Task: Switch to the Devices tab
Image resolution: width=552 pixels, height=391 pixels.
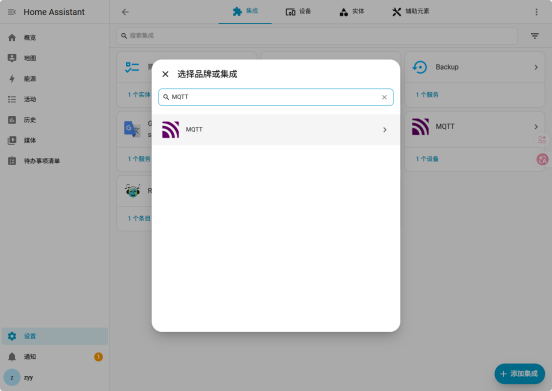Action: coord(298,12)
